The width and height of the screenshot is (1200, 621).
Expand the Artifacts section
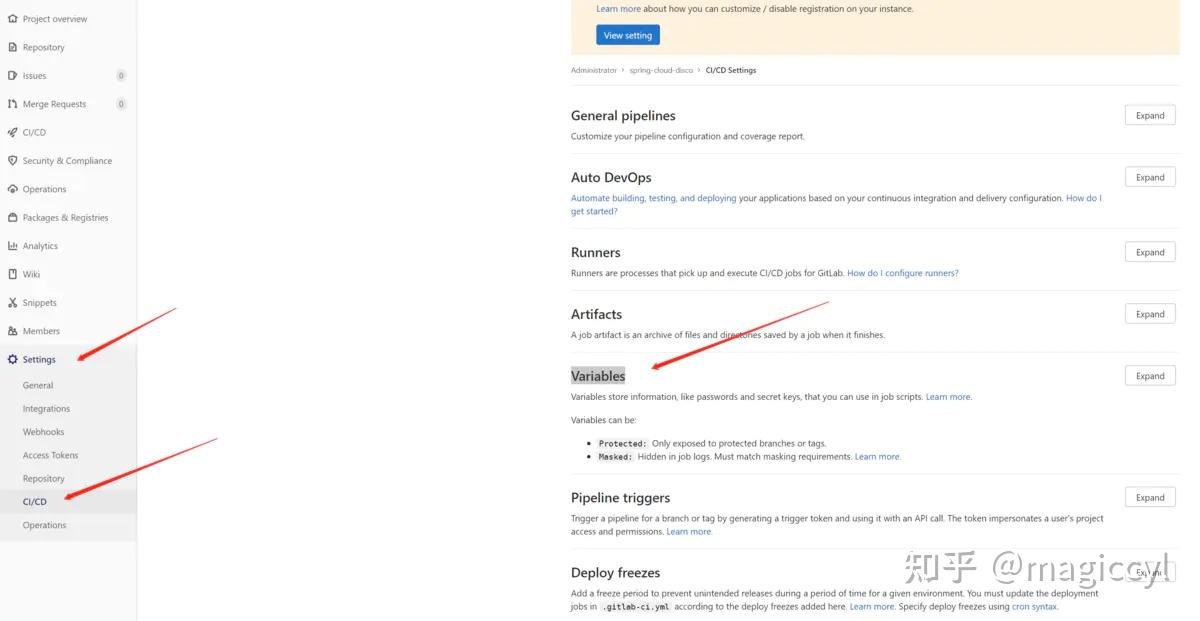point(1150,314)
